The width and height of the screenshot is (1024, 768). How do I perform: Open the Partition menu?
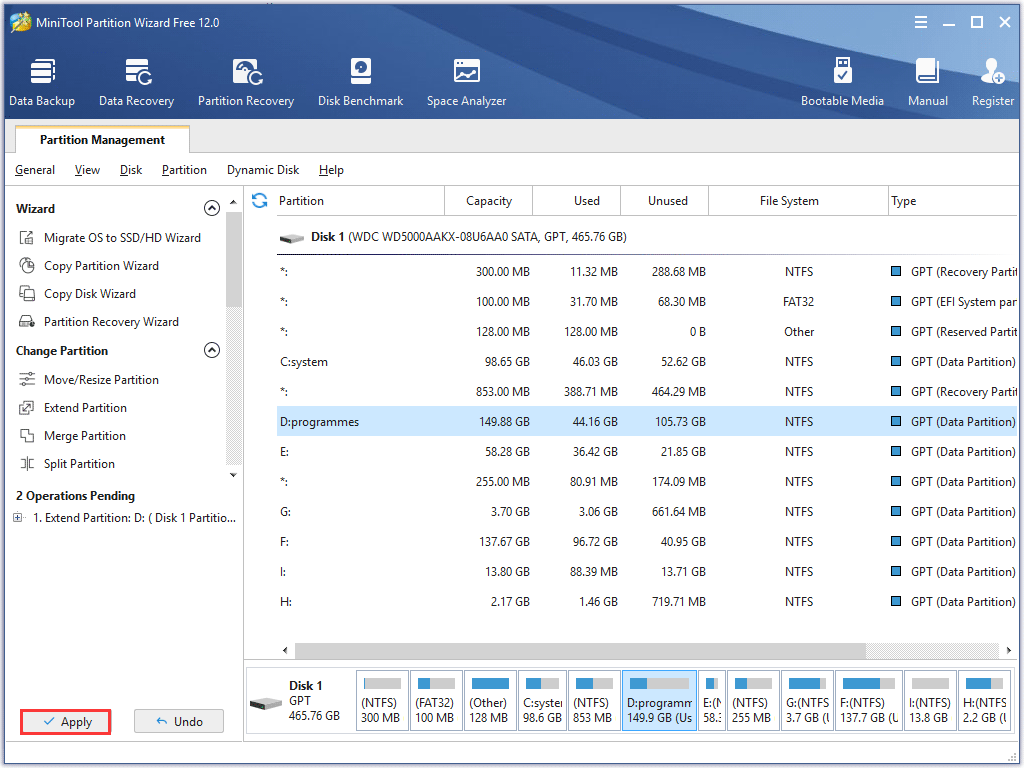(184, 170)
